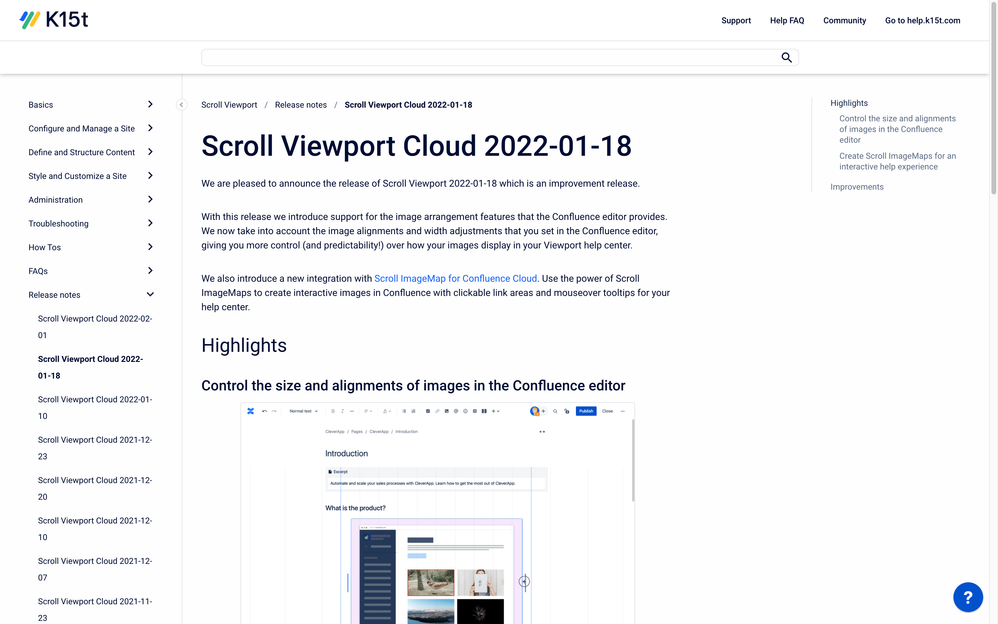Open the Support menu item
998x624 pixels.
736,20
